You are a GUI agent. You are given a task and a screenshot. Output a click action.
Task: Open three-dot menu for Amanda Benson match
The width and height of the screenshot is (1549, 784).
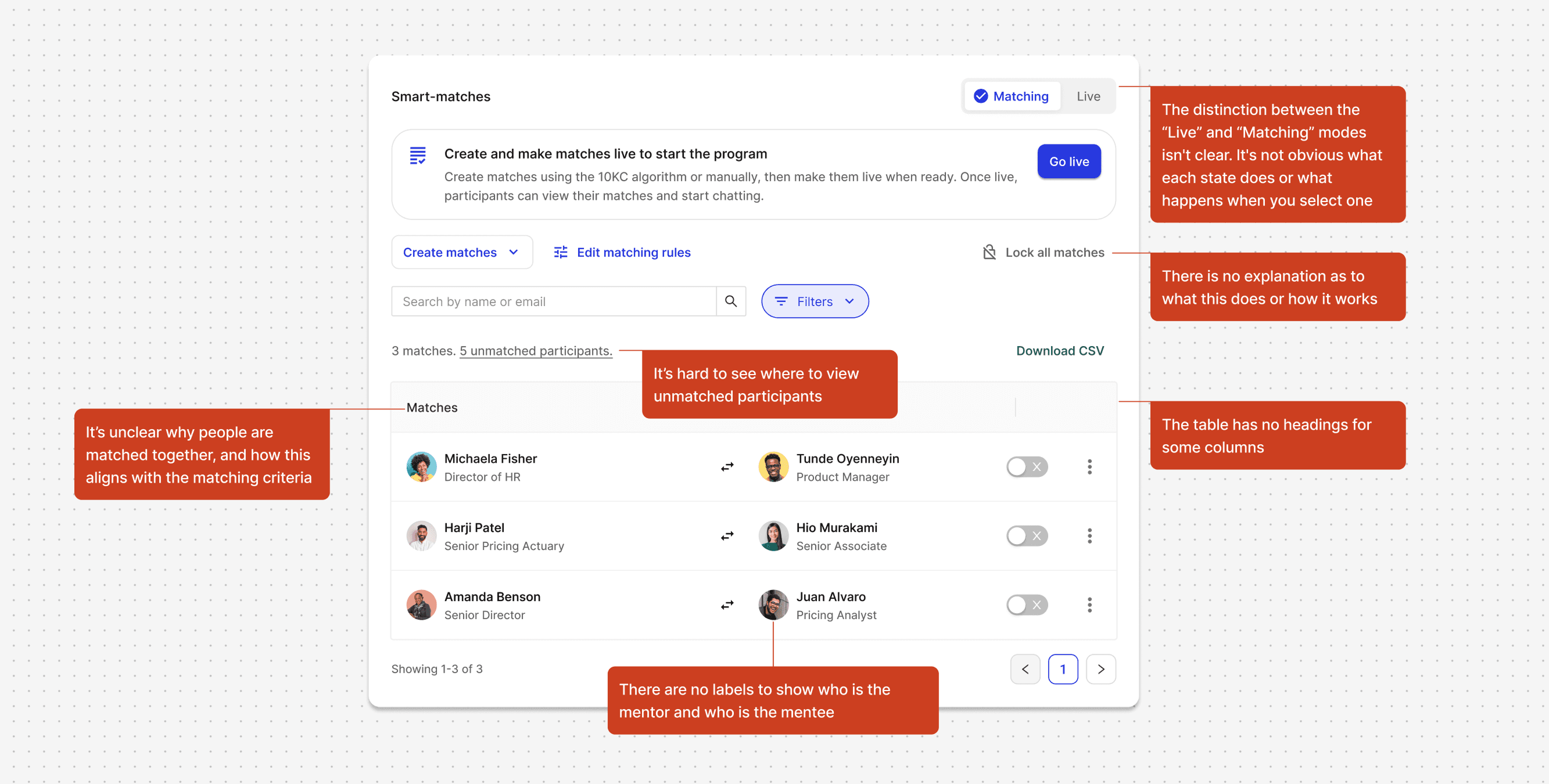click(1089, 605)
